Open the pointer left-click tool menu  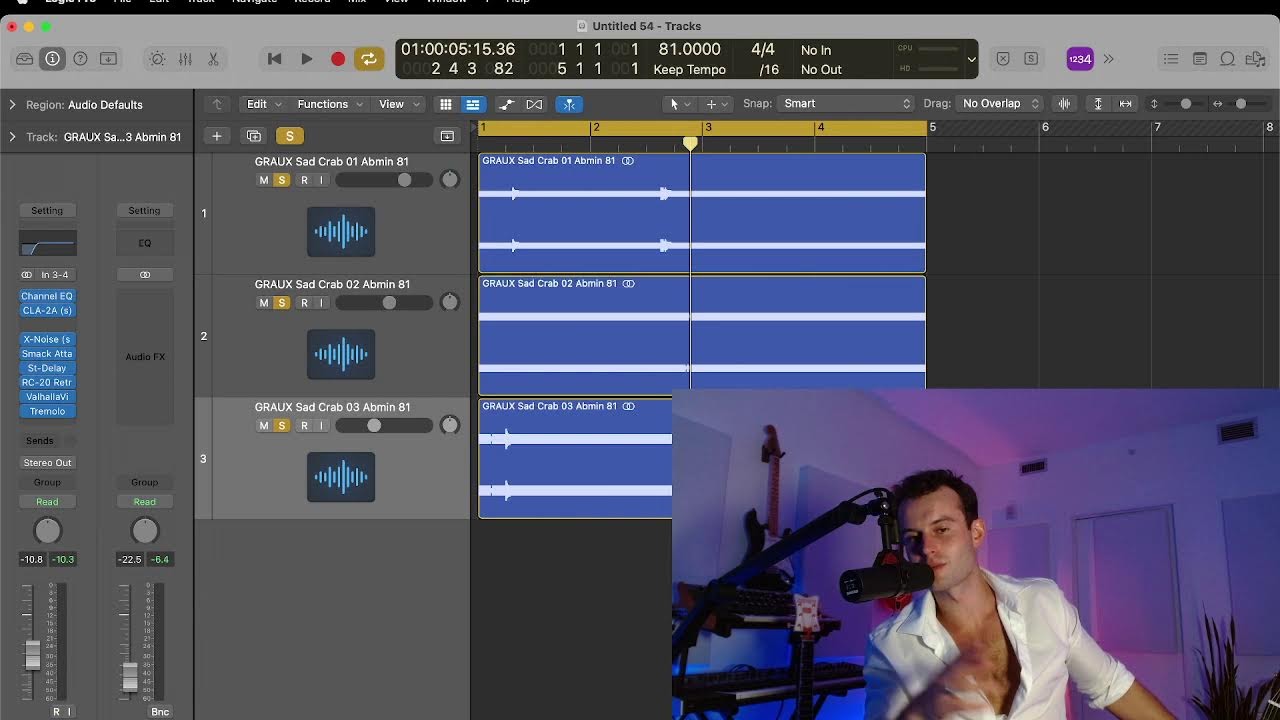679,104
